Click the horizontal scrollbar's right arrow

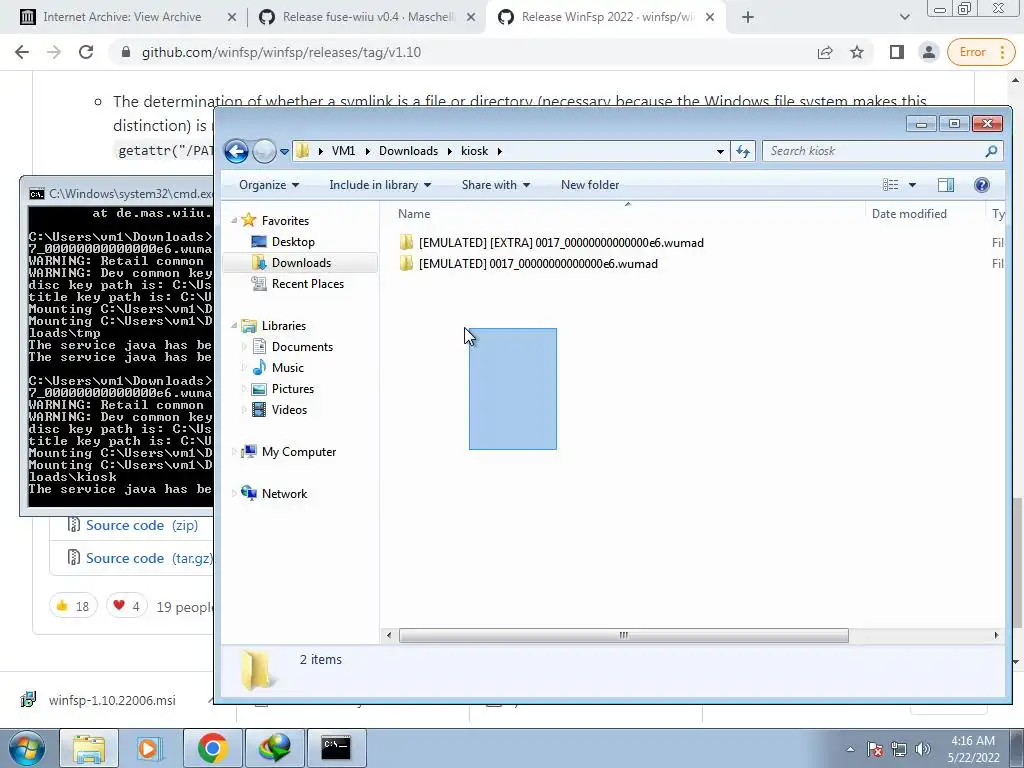coord(996,635)
